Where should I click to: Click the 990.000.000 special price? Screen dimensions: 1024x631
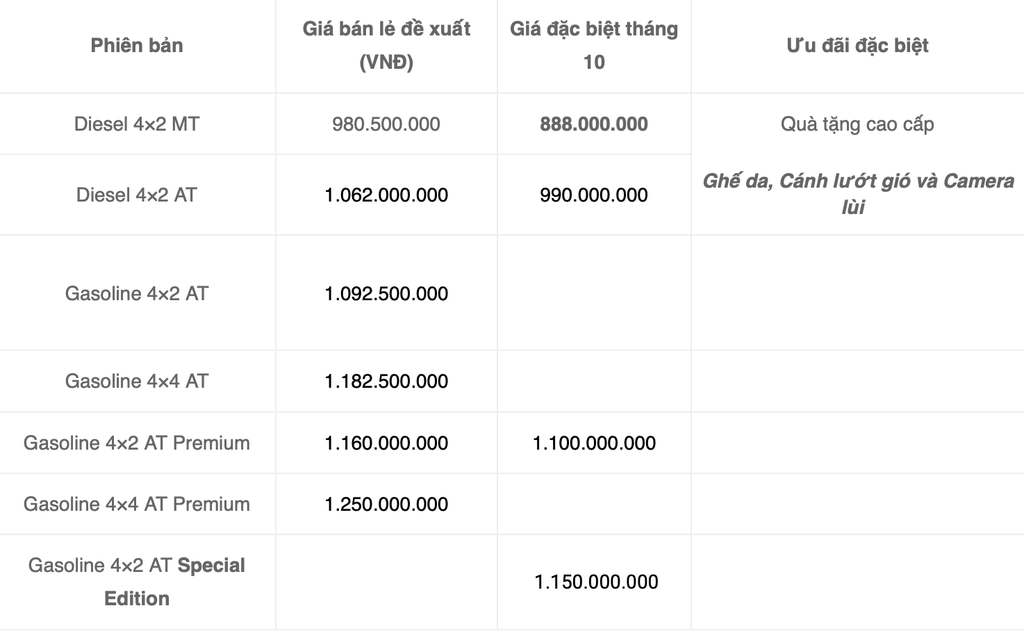click(594, 195)
